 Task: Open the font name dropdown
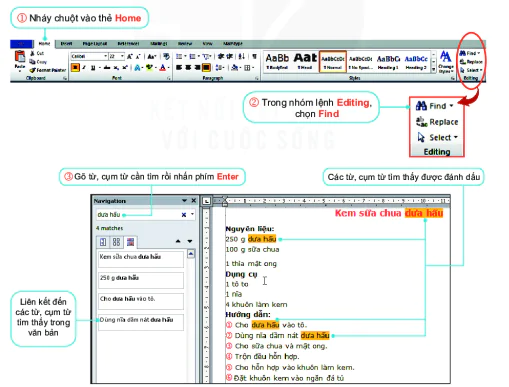coord(106,56)
